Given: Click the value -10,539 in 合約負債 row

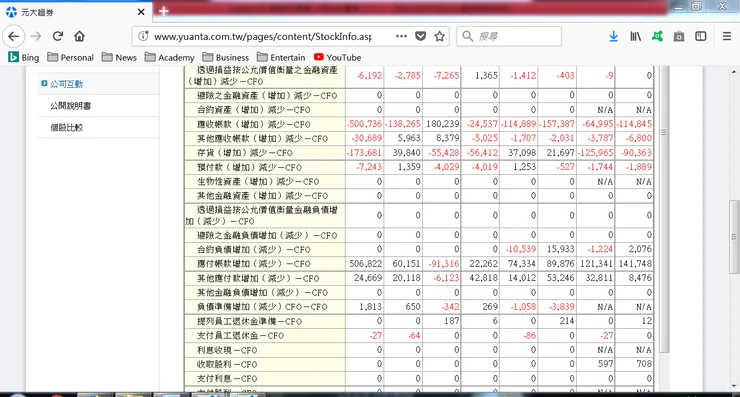Looking at the screenshot, I should pyautogui.click(x=521, y=249).
